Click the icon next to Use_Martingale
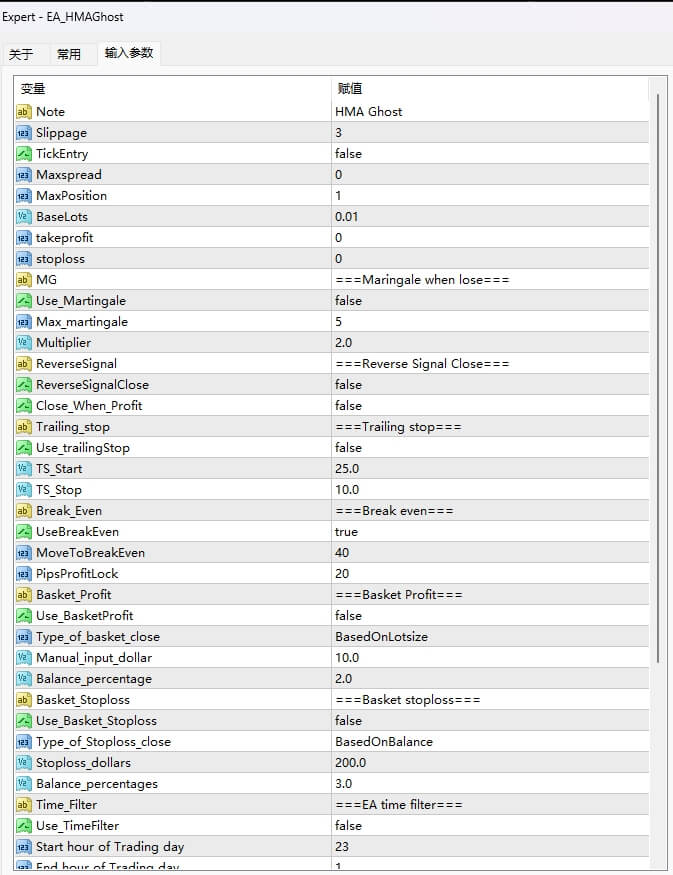 click(x=24, y=301)
